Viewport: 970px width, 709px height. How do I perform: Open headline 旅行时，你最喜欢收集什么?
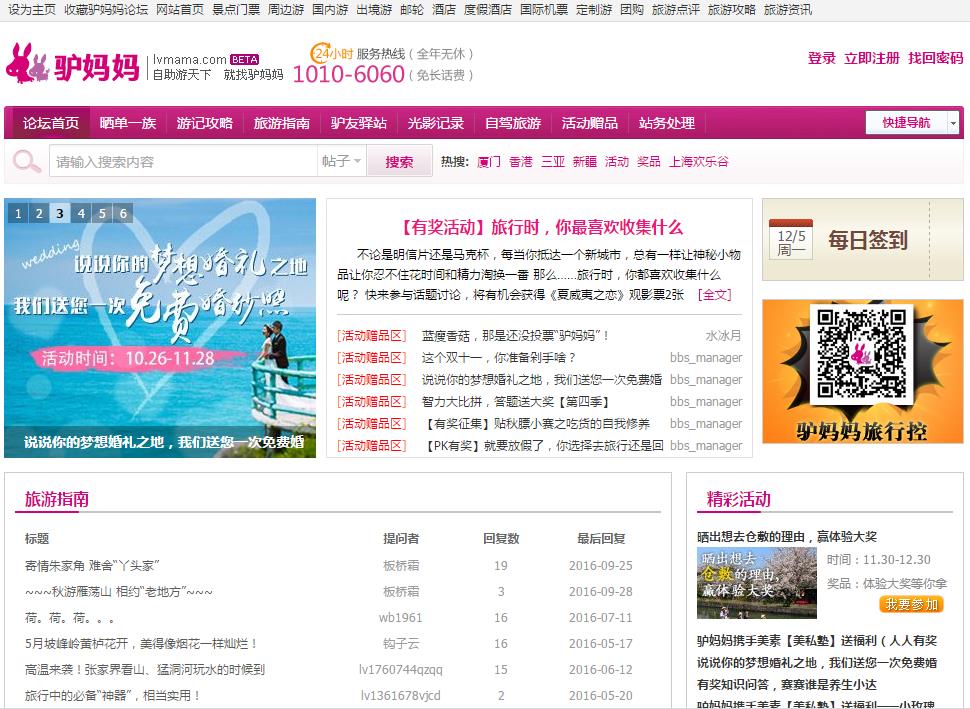pyautogui.click(x=541, y=227)
